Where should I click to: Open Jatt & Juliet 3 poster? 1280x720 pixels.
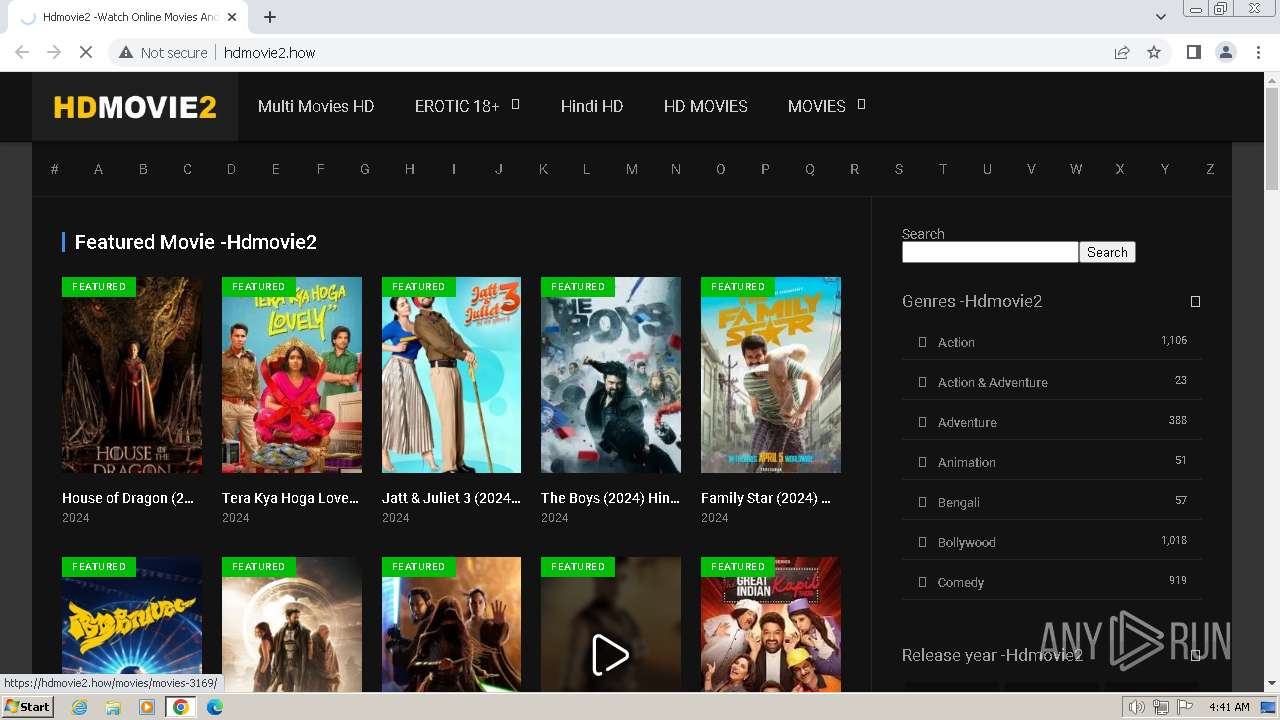451,375
